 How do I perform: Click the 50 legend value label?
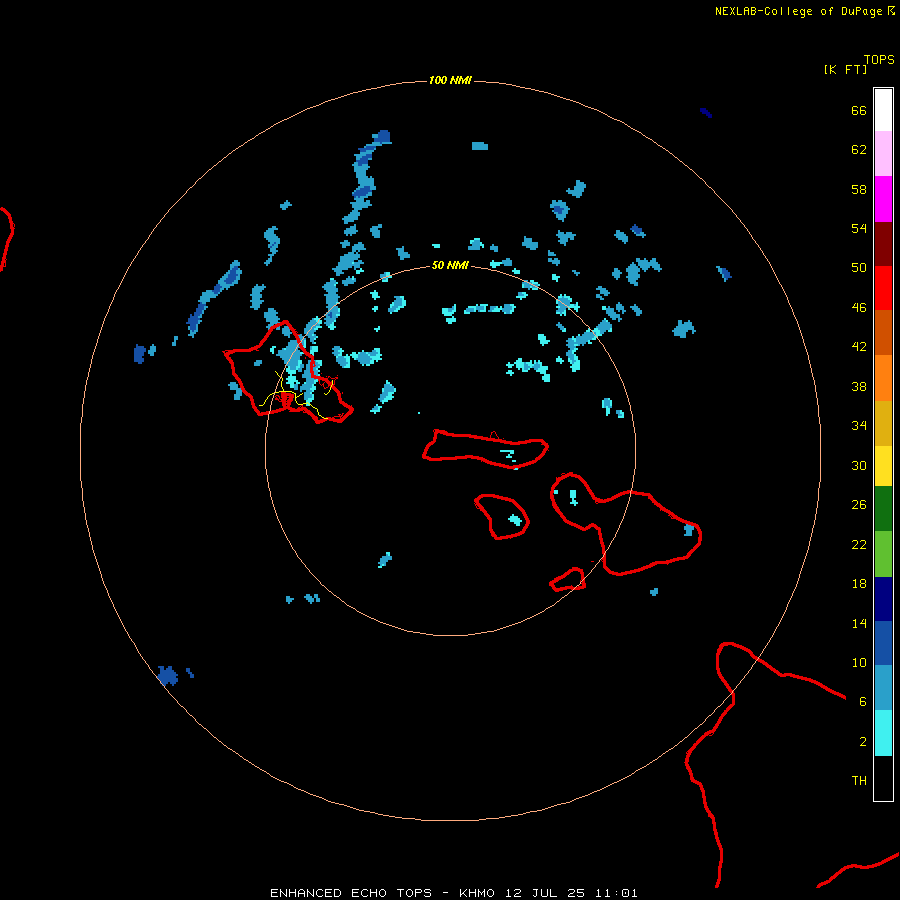[x=859, y=267]
